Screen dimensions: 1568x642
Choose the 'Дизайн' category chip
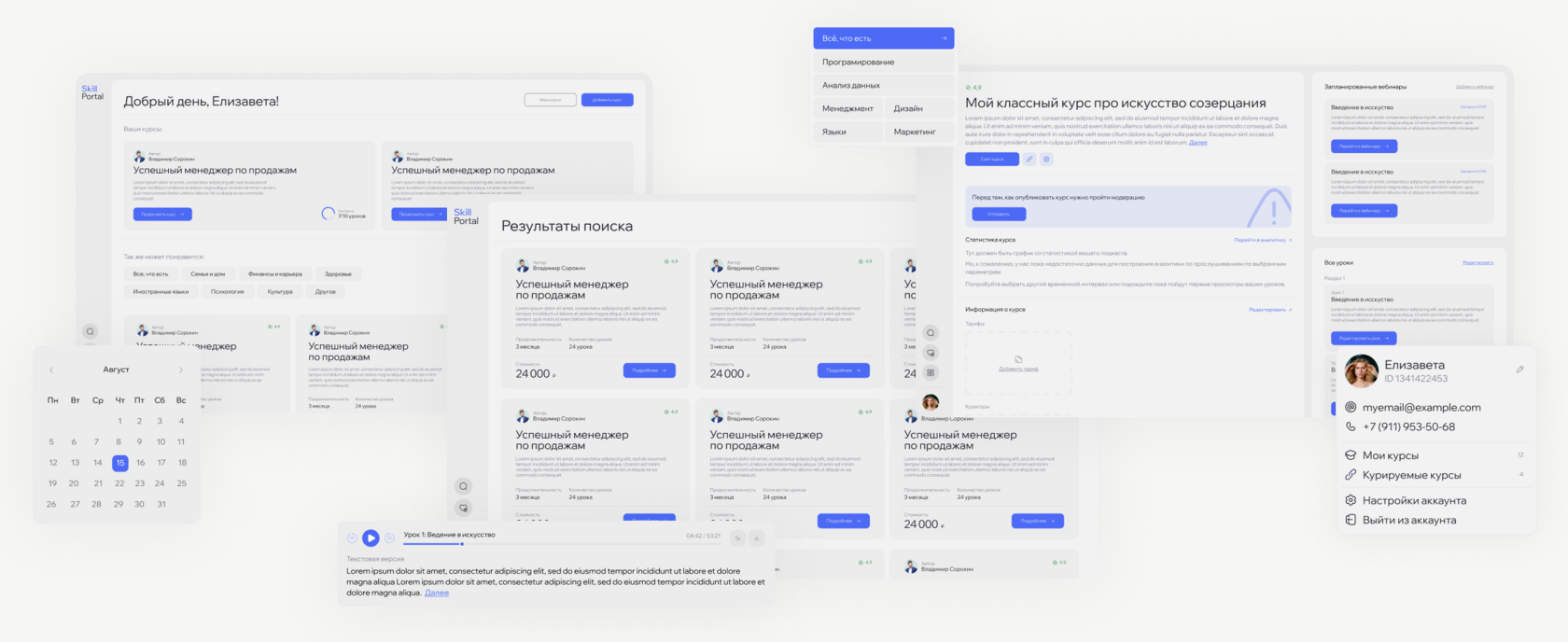(919, 108)
